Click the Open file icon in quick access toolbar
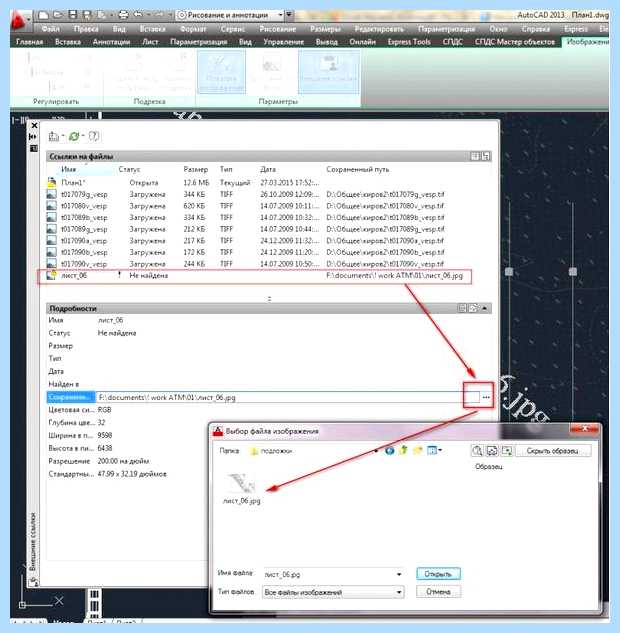This screenshot has height=633, width=620. pos(59,15)
